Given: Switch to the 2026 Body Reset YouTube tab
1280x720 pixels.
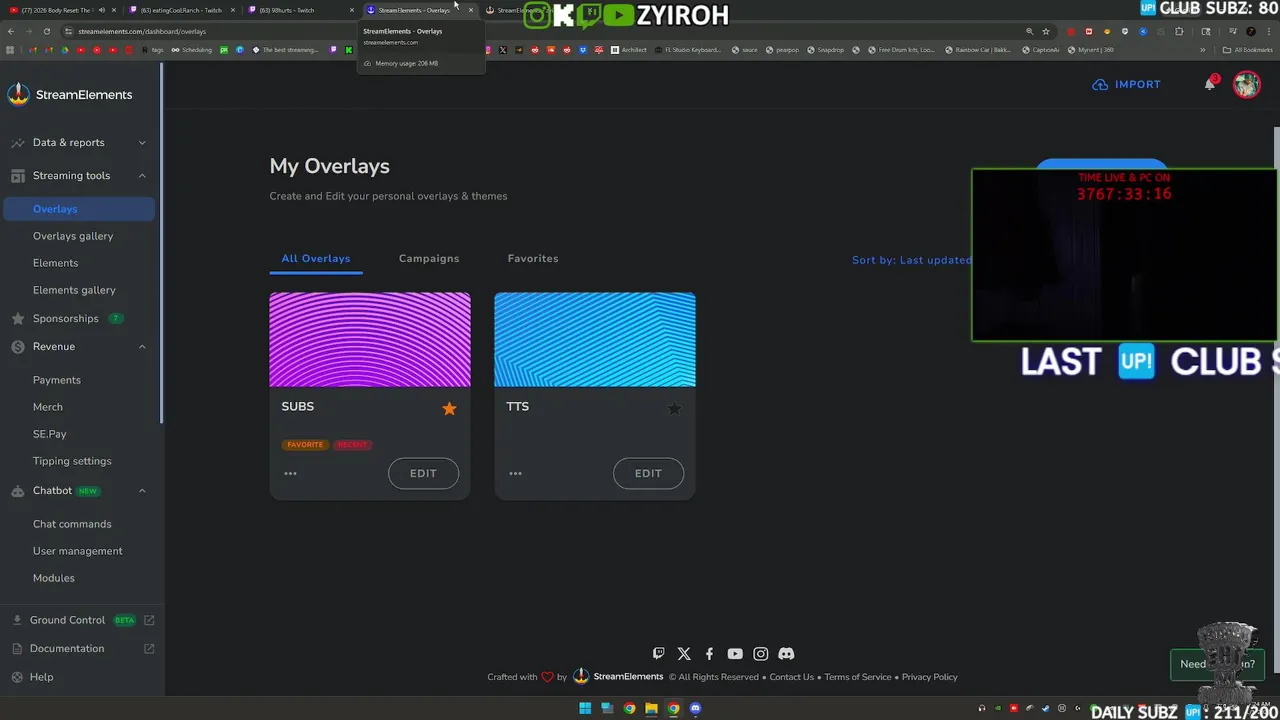Looking at the screenshot, I should tap(61, 10).
